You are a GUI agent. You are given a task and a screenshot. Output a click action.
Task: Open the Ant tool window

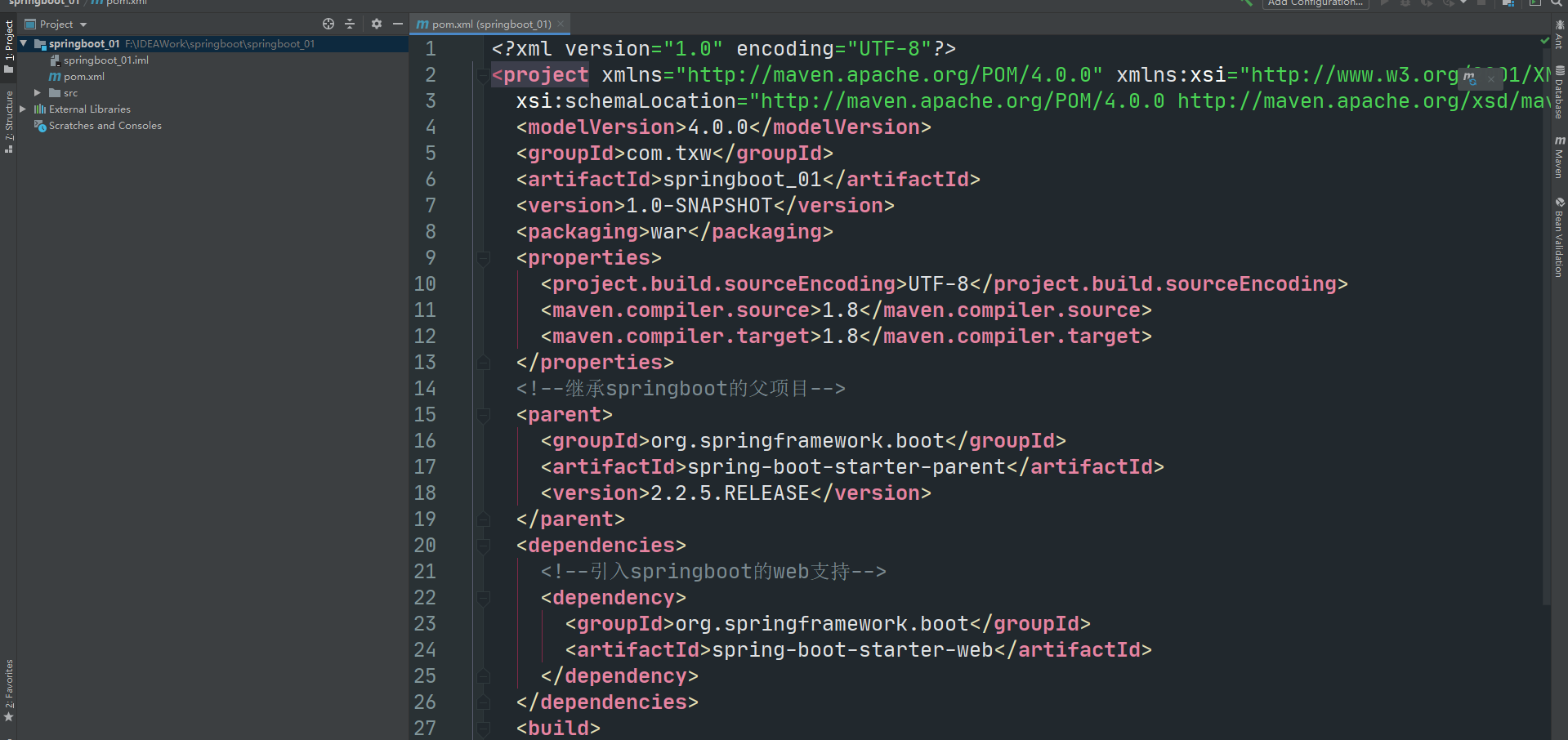click(x=1559, y=34)
